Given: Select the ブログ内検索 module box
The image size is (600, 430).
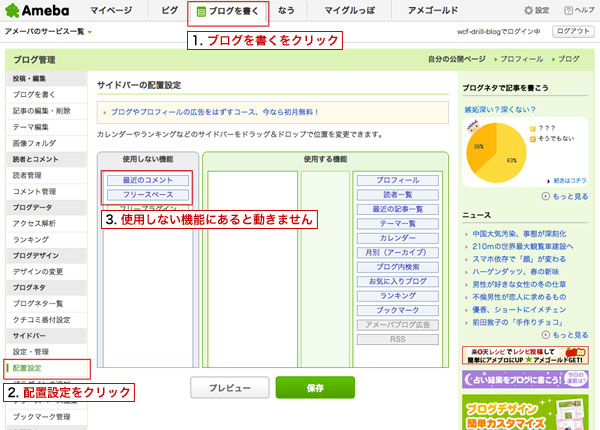Looking at the screenshot, I should pos(398,267).
